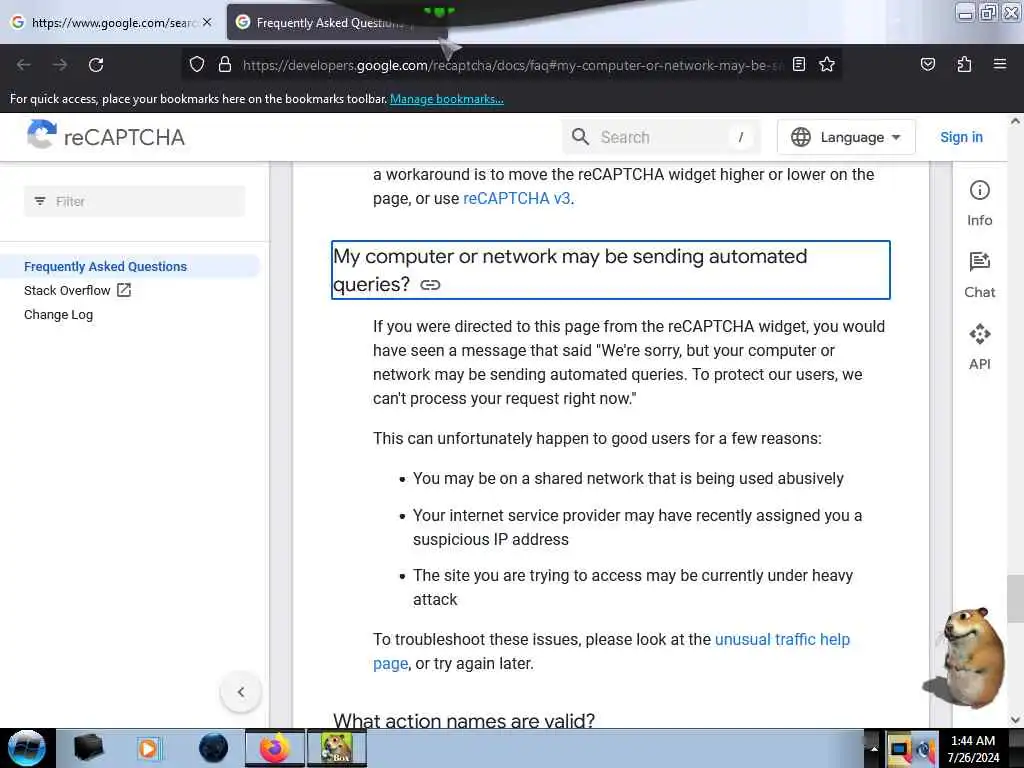Open the Chat side panel
1024x768 pixels.
980,275
